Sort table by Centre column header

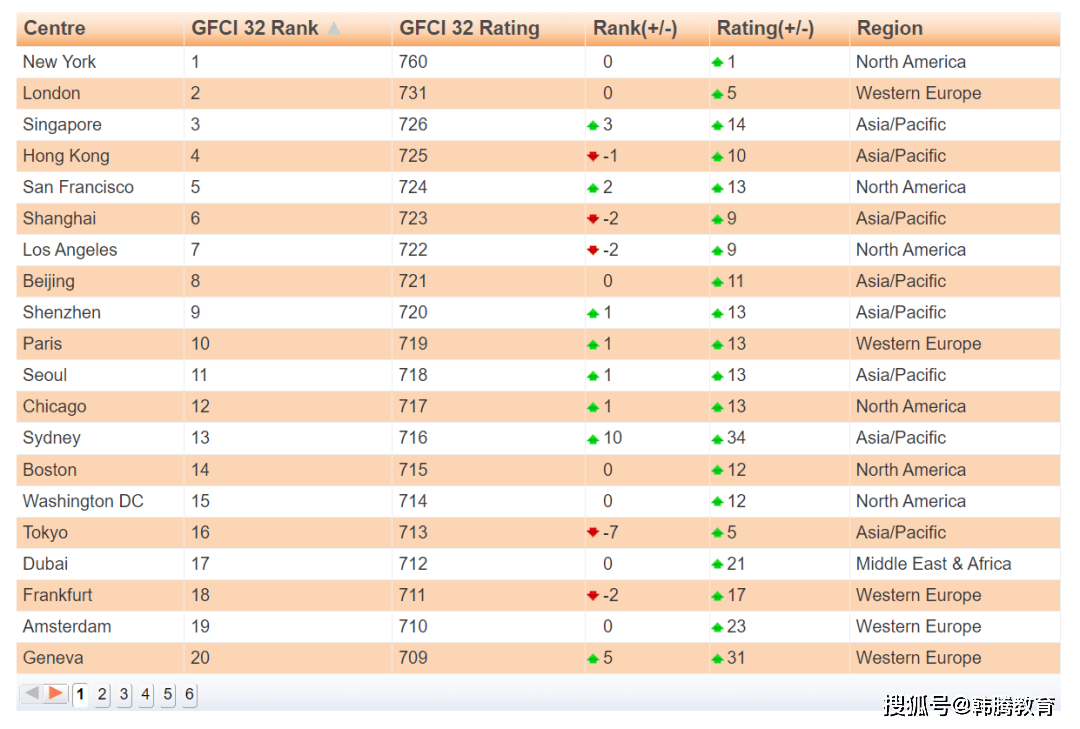click(x=54, y=29)
